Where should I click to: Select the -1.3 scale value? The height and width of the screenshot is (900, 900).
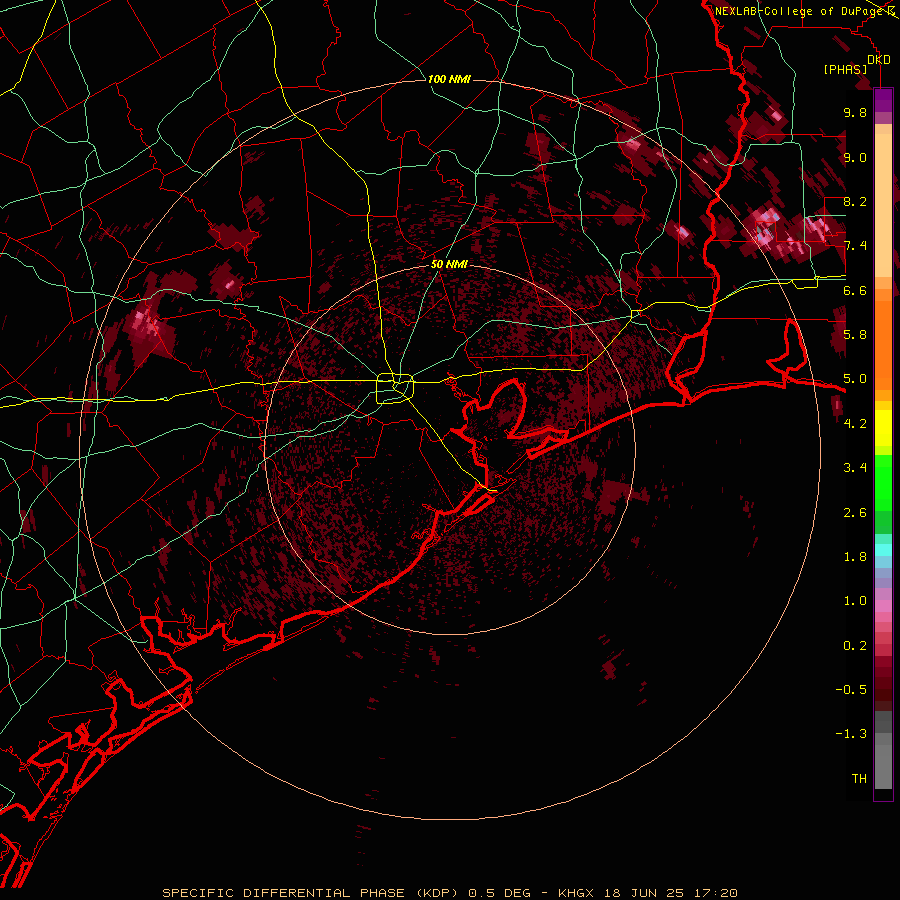(x=851, y=734)
